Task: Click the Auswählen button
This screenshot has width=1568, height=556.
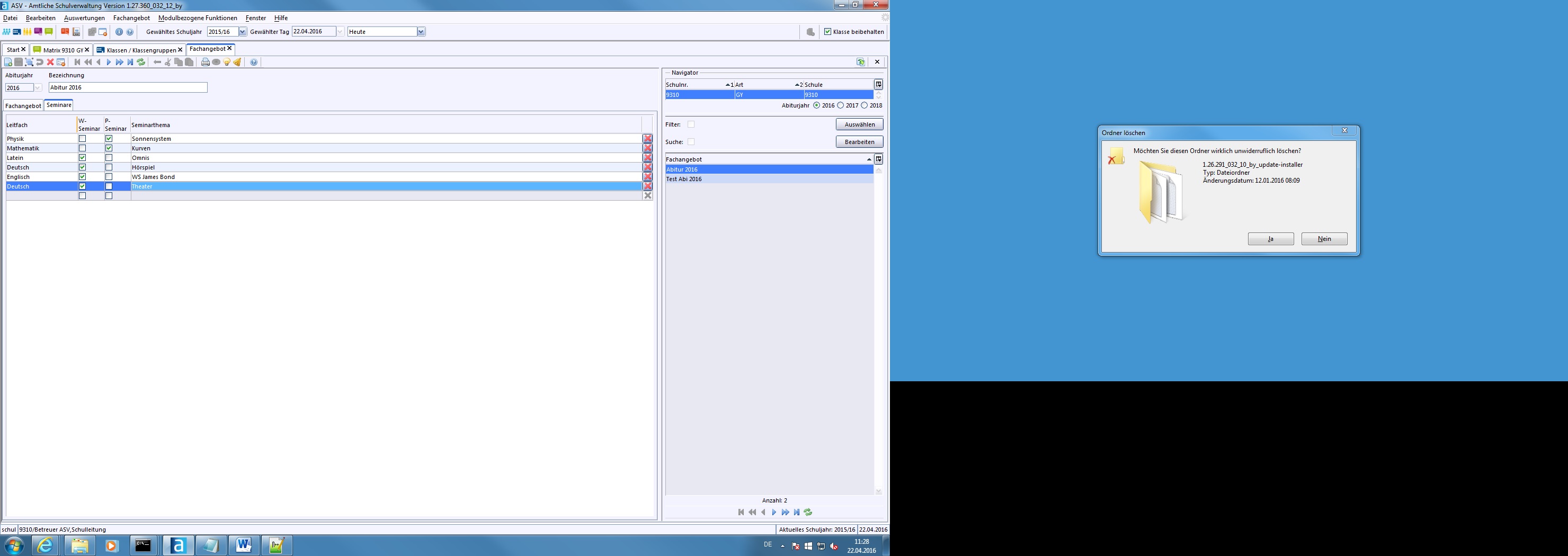Action: coord(859,124)
